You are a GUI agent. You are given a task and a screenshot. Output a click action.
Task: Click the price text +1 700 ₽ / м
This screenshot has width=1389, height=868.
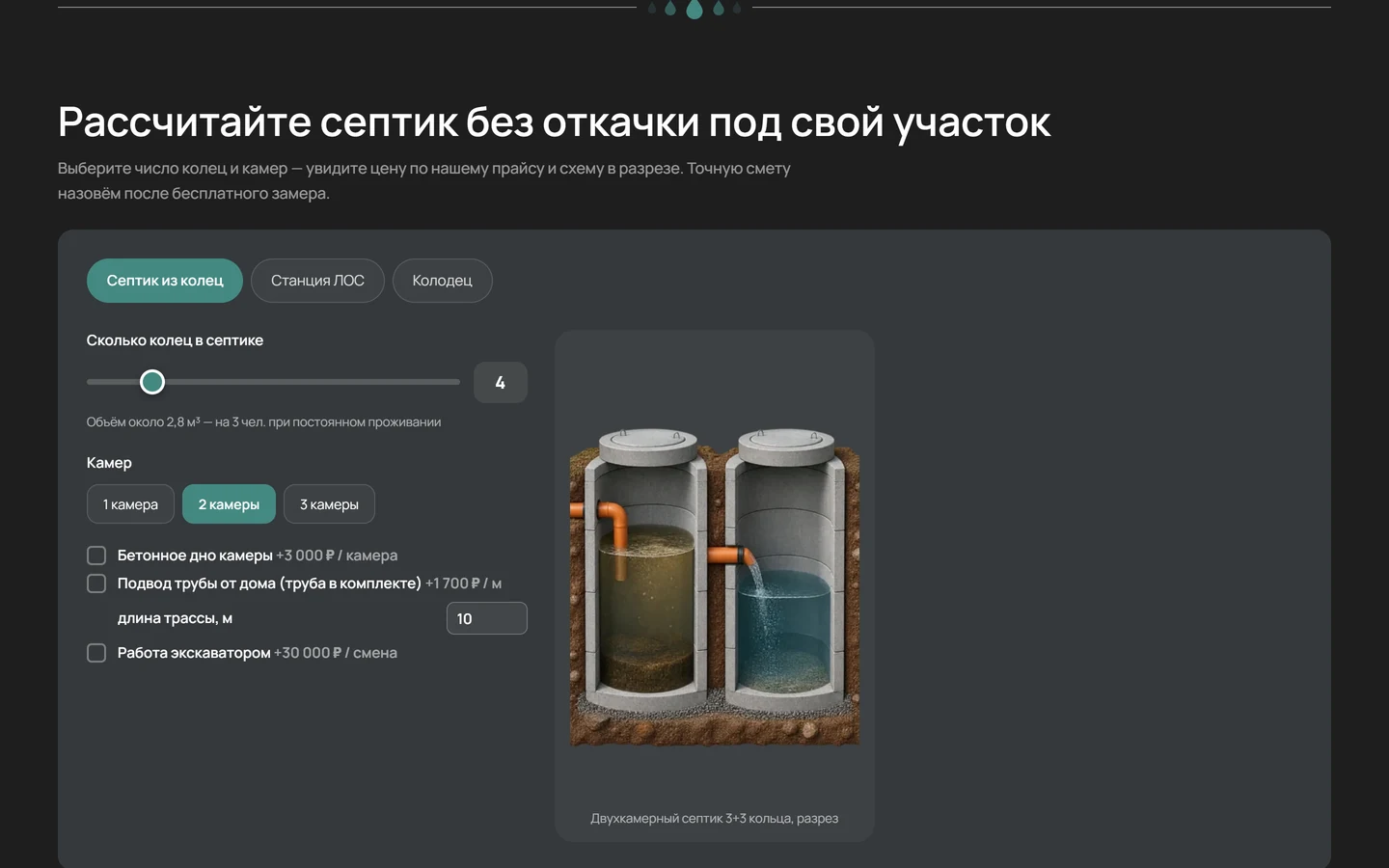click(x=464, y=583)
